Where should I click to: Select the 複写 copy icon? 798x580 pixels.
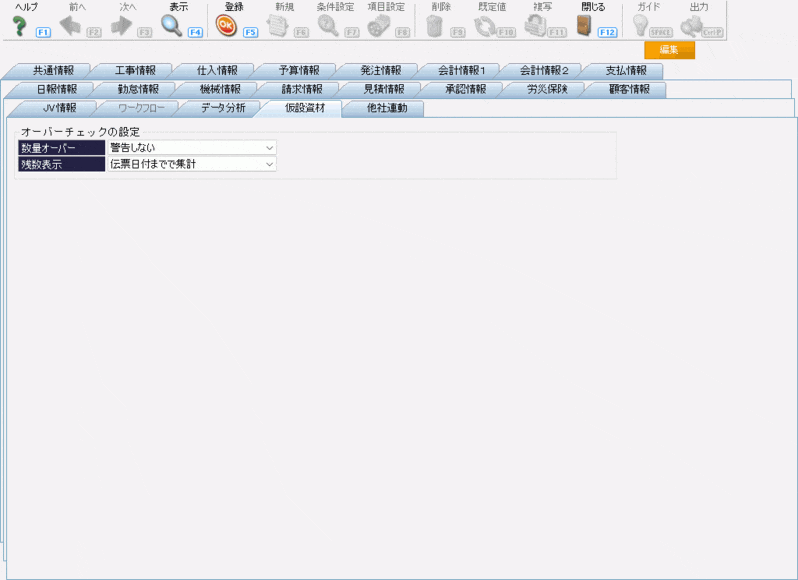(535, 26)
